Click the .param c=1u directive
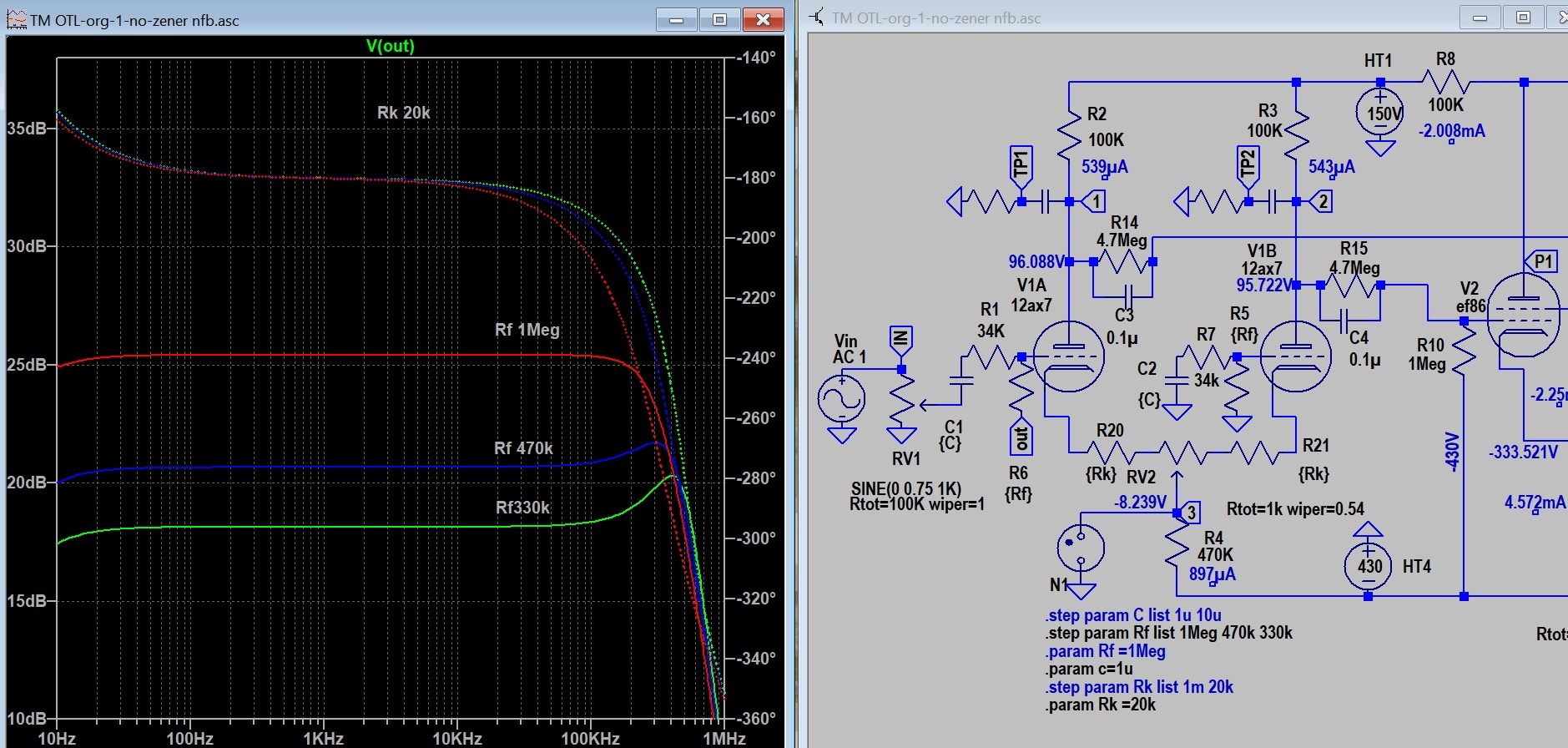The width and height of the screenshot is (1568, 748). tap(1089, 669)
